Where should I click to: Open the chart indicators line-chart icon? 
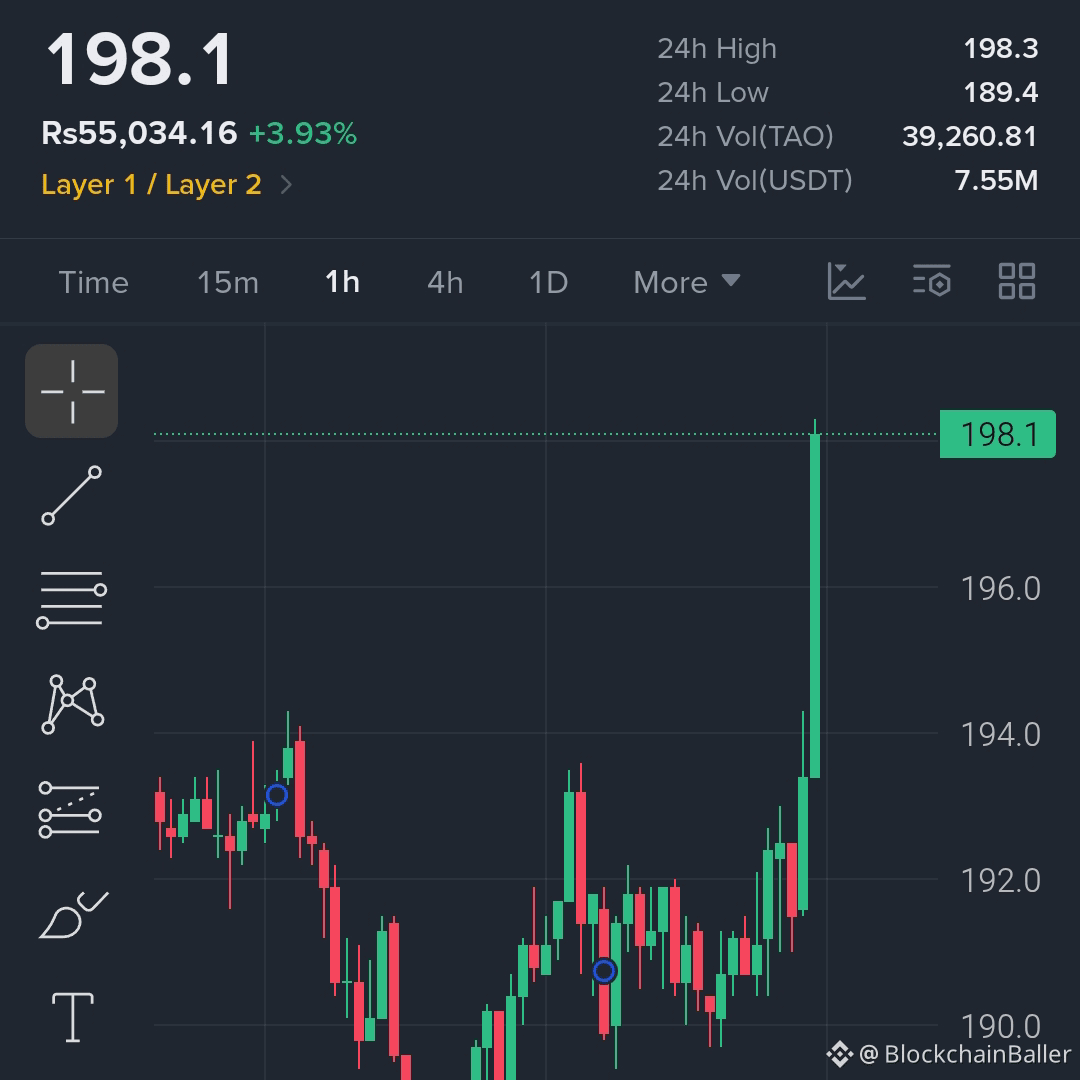[846, 281]
